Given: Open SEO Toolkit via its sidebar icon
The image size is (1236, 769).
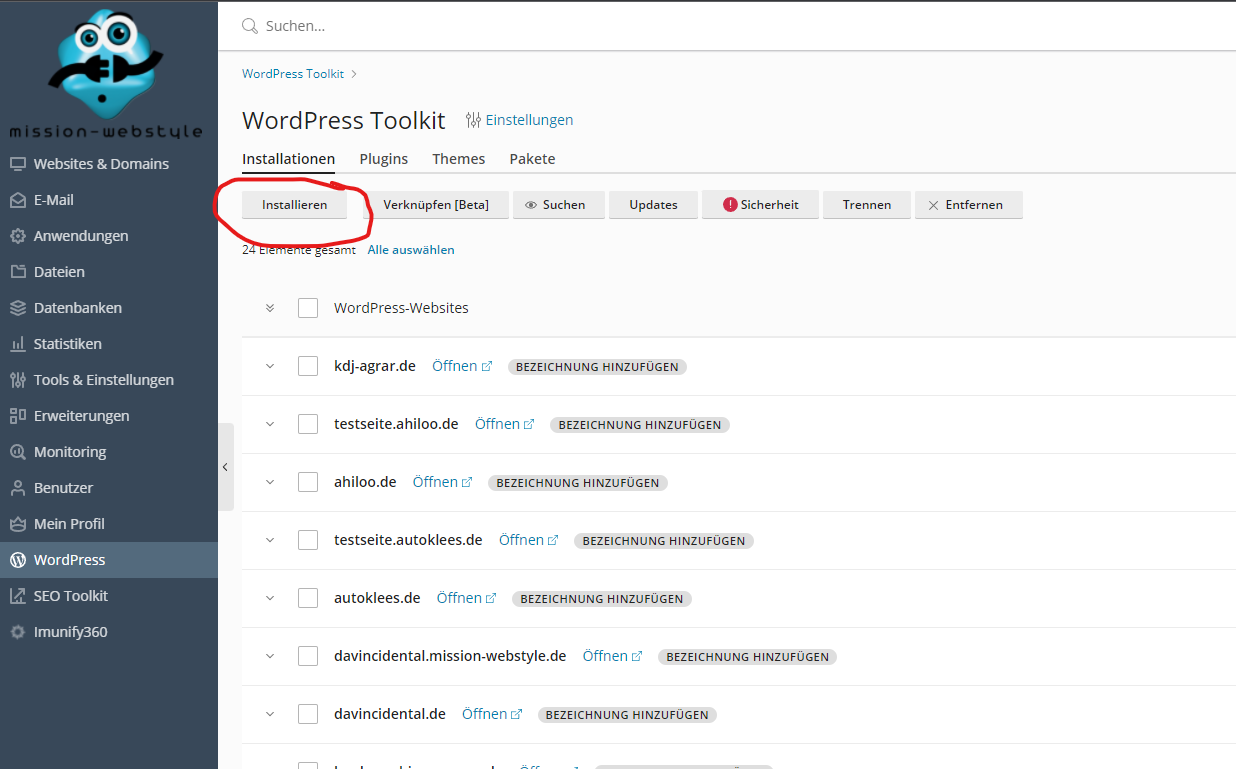Looking at the screenshot, I should [x=18, y=596].
